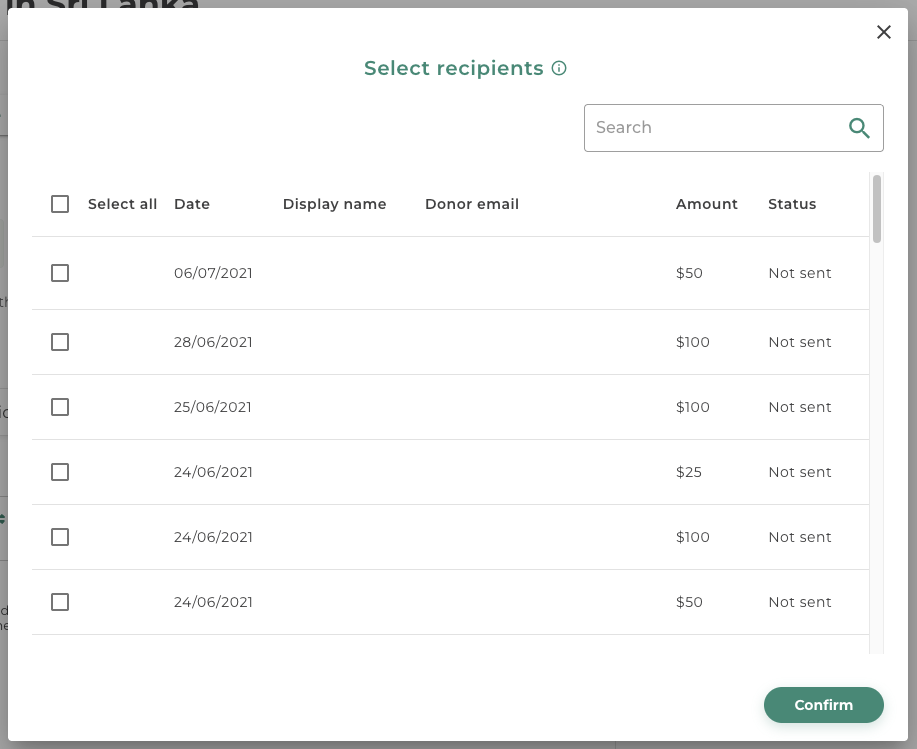Screen dimensions: 917x749
Task: Click the date 06/07/2021
Action: pos(213,273)
